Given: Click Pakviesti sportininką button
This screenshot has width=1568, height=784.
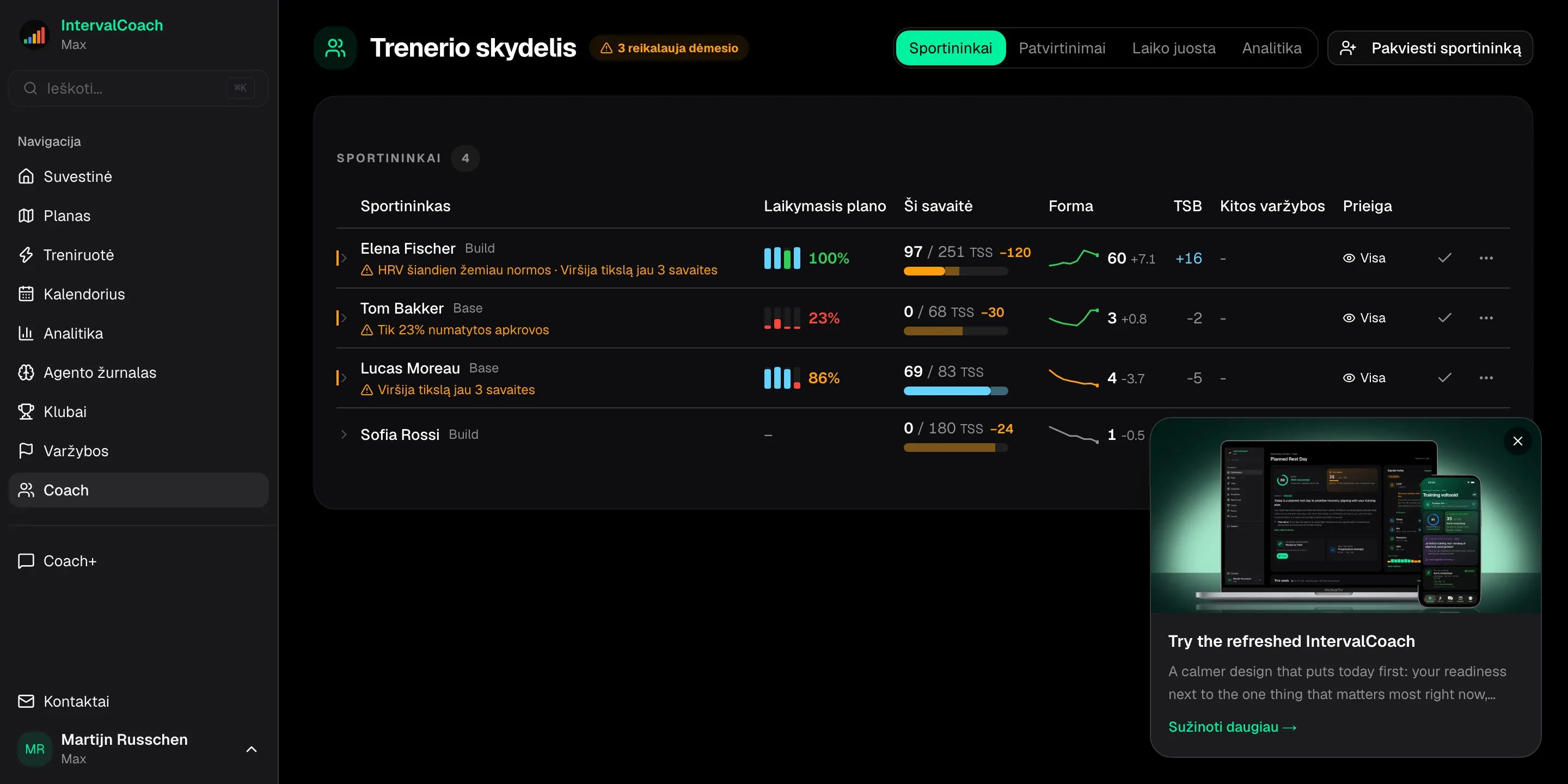Looking at the screenshot, I should click(1429, 48).
